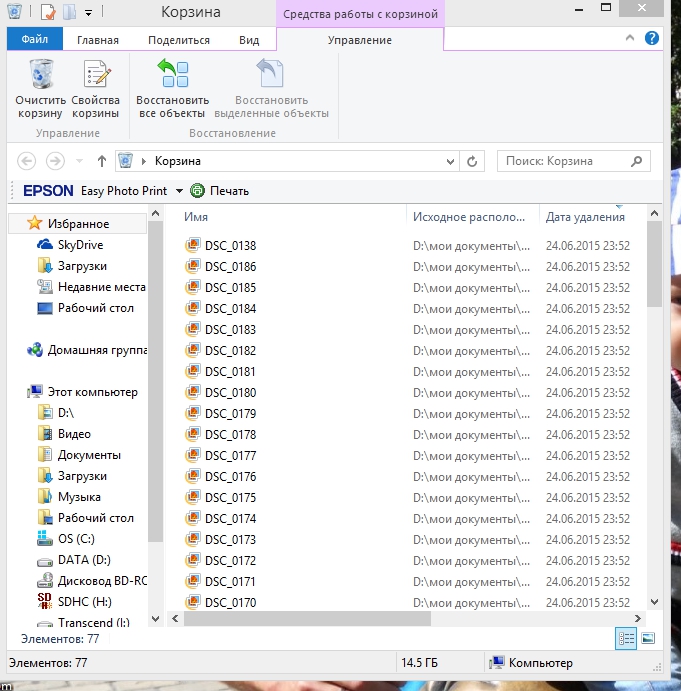Collapse the ribbon with the chevron arrow
Viewport: 681px width, 691px height.
tap(630, 39)
